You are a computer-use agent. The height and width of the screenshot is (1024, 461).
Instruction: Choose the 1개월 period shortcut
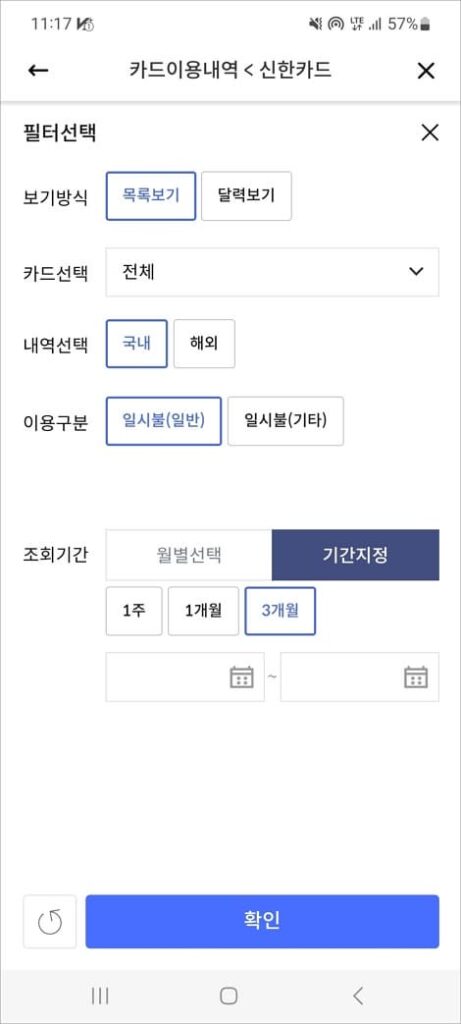coord(203,611)
